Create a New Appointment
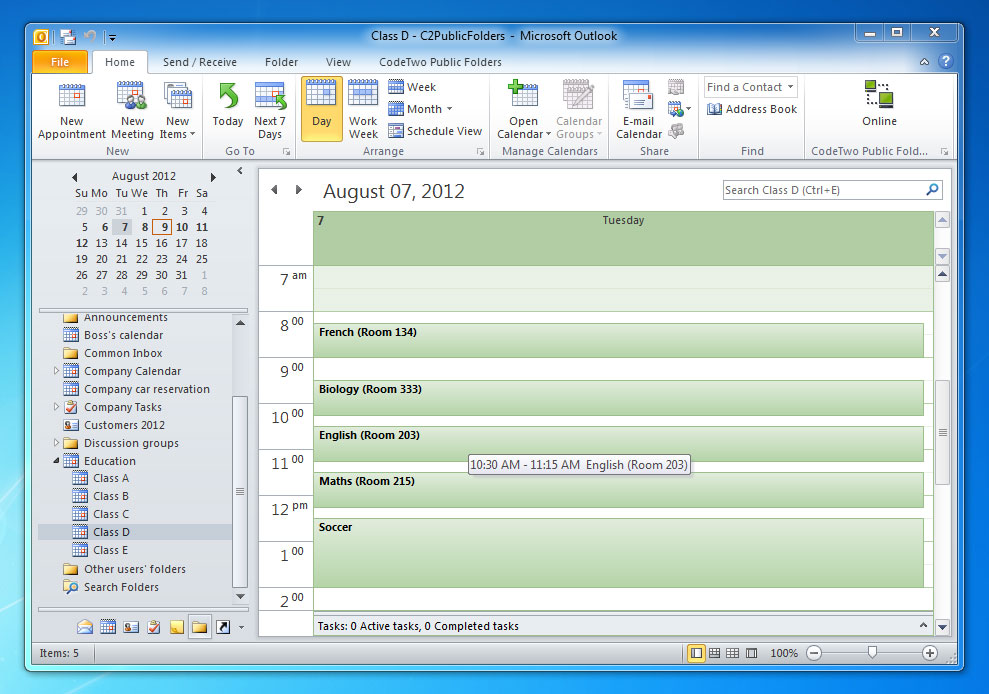Screen dimensions: 989x694 point(71,110)
